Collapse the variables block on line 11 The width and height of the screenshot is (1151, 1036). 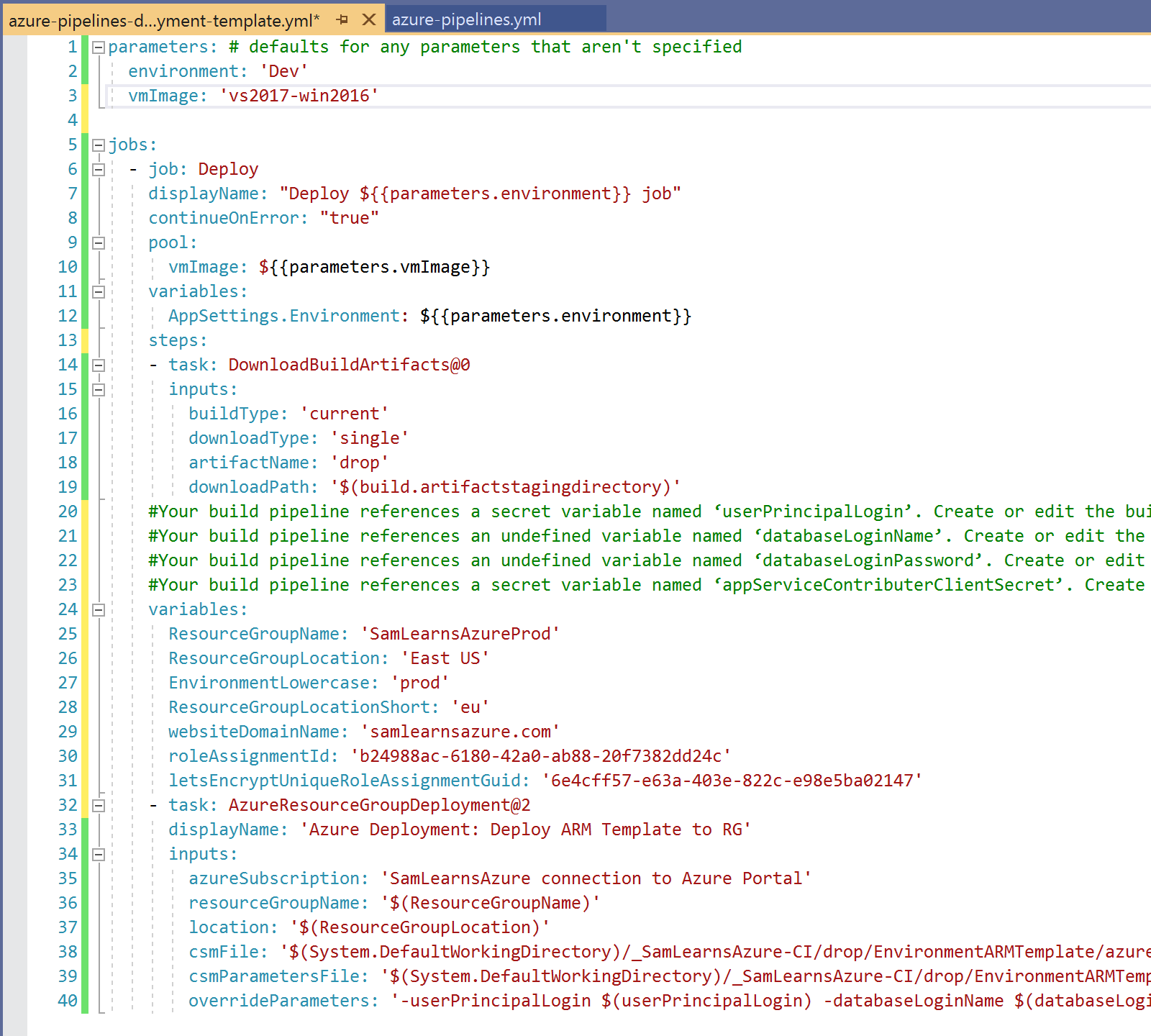click(x=99, y=292)
